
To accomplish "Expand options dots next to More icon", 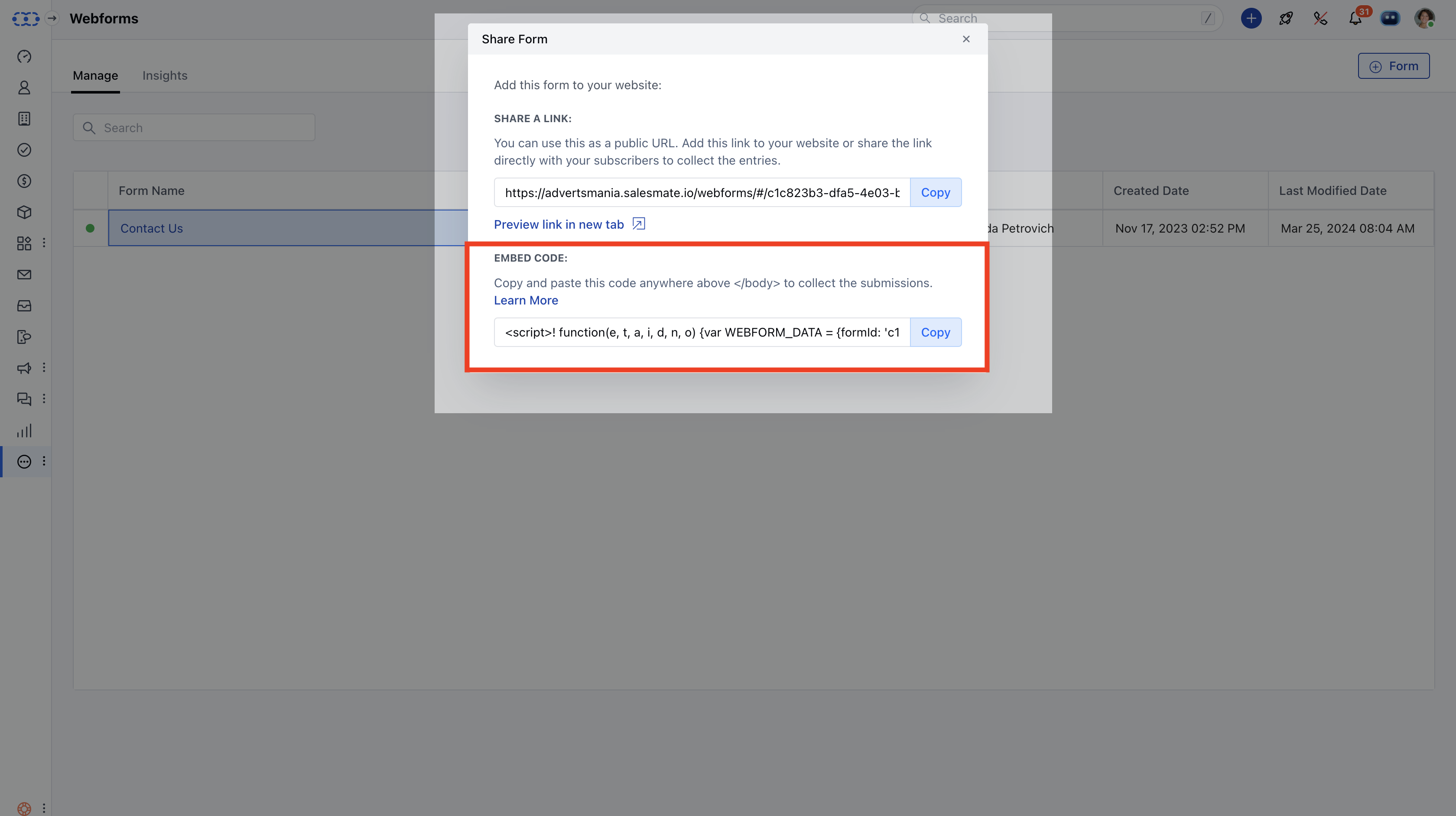I will click(44, 461).
